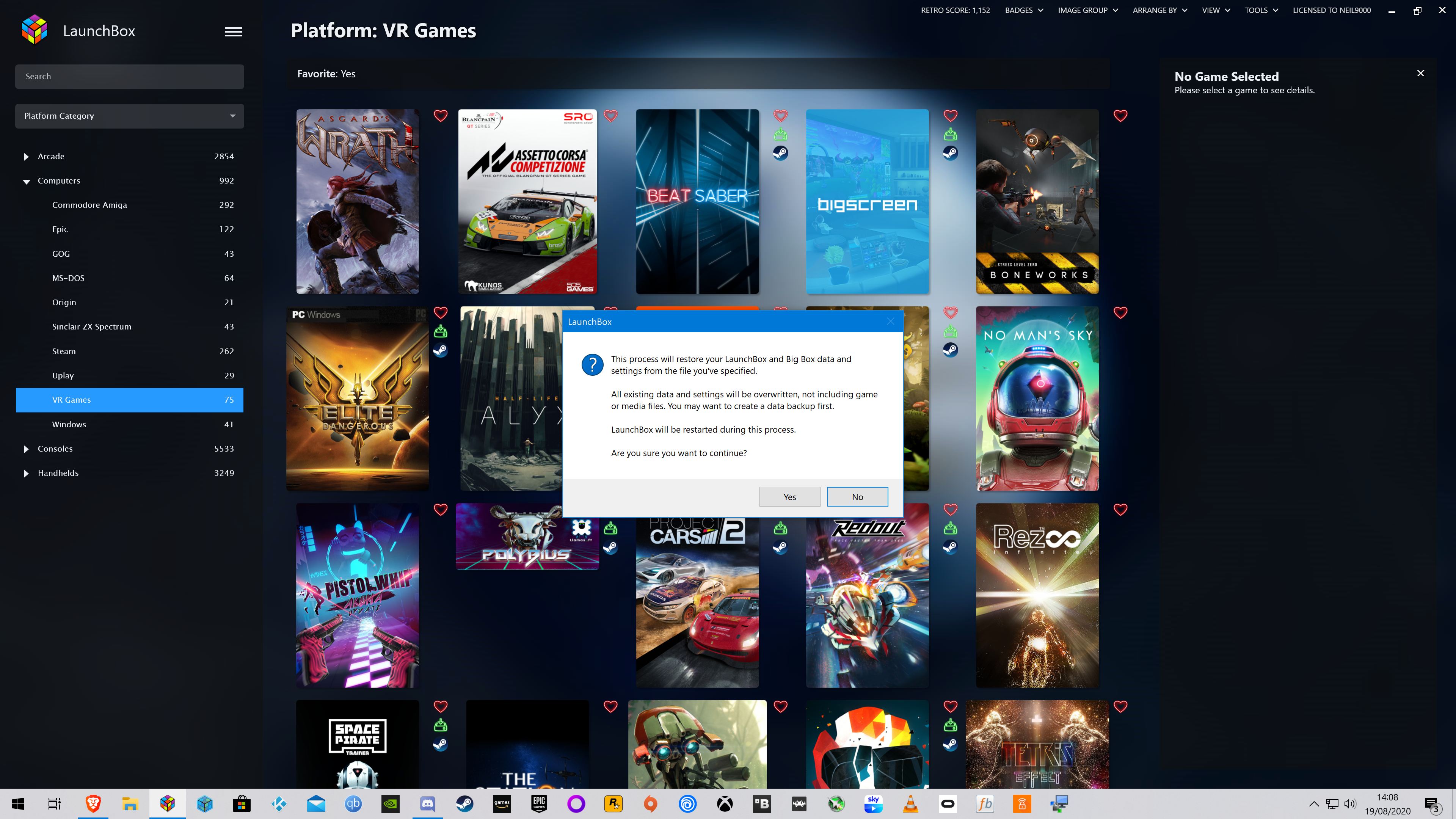Toggle favorite heart for Beat Saber
Image resolution: width=1456 pixels, height=819 pixels.
[x=781, y=116]
